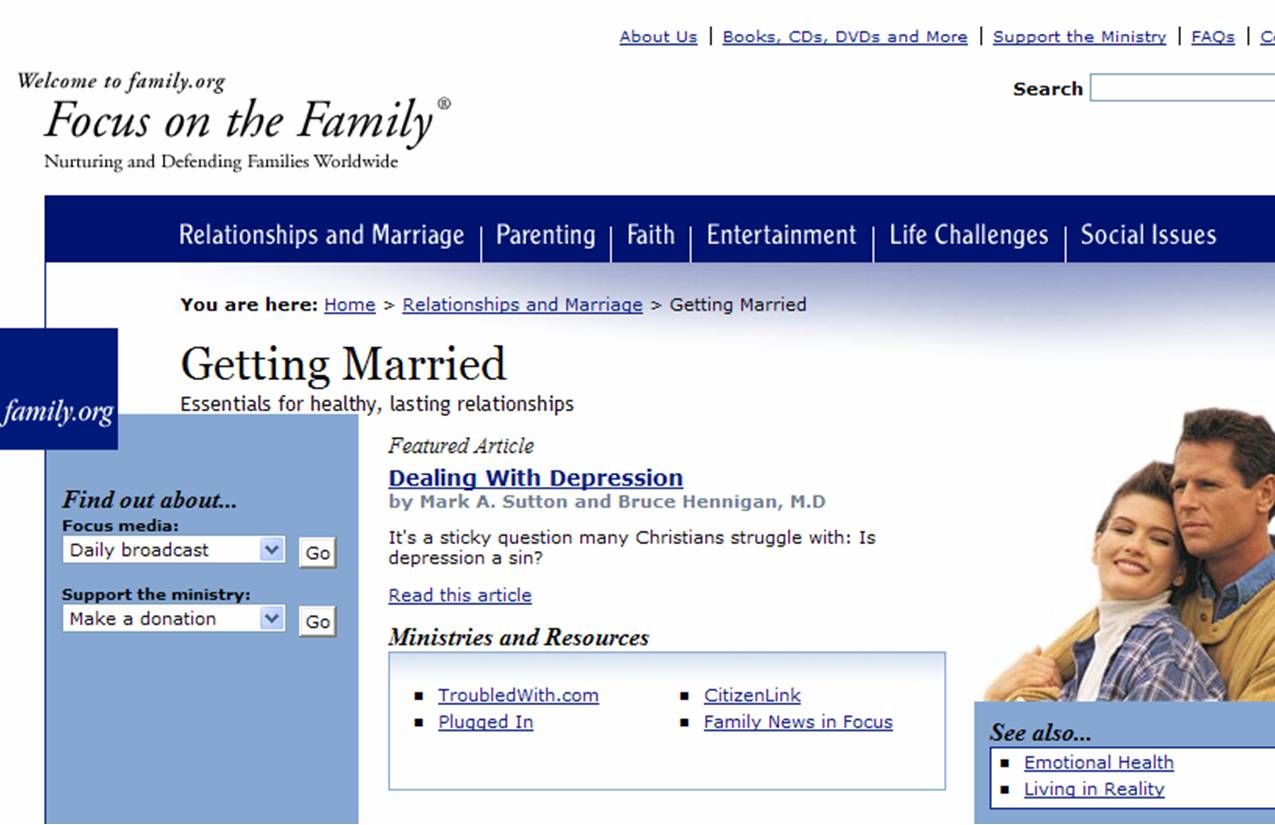1275x825 pixels.
Task: Go to Home in the breadcrumb
Action: (349, 305)
